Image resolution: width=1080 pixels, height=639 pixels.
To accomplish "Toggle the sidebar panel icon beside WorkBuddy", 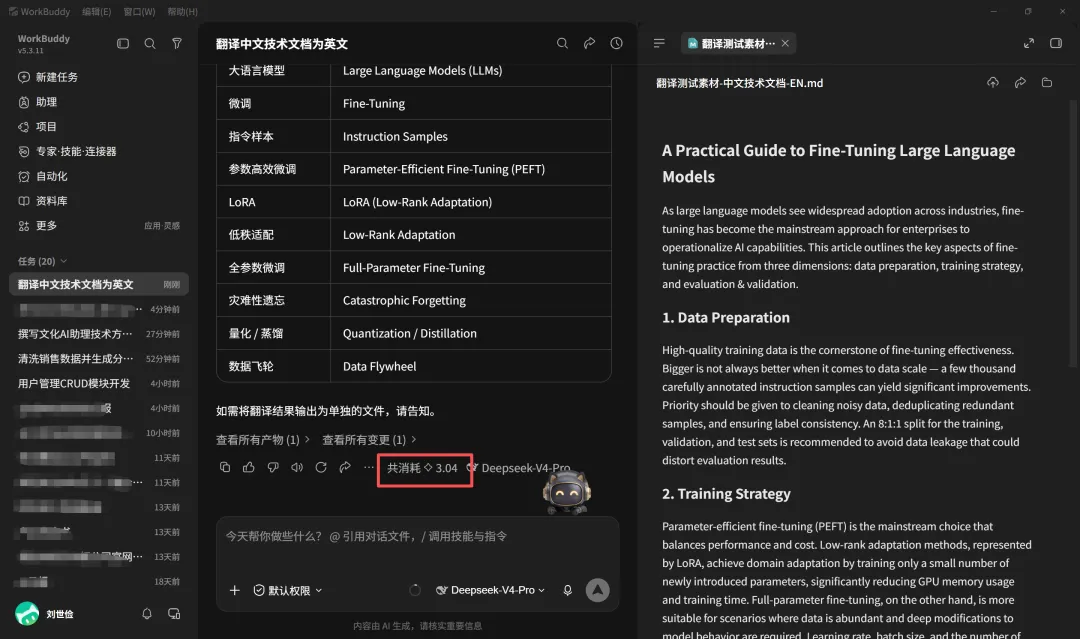I will point(123,43).
